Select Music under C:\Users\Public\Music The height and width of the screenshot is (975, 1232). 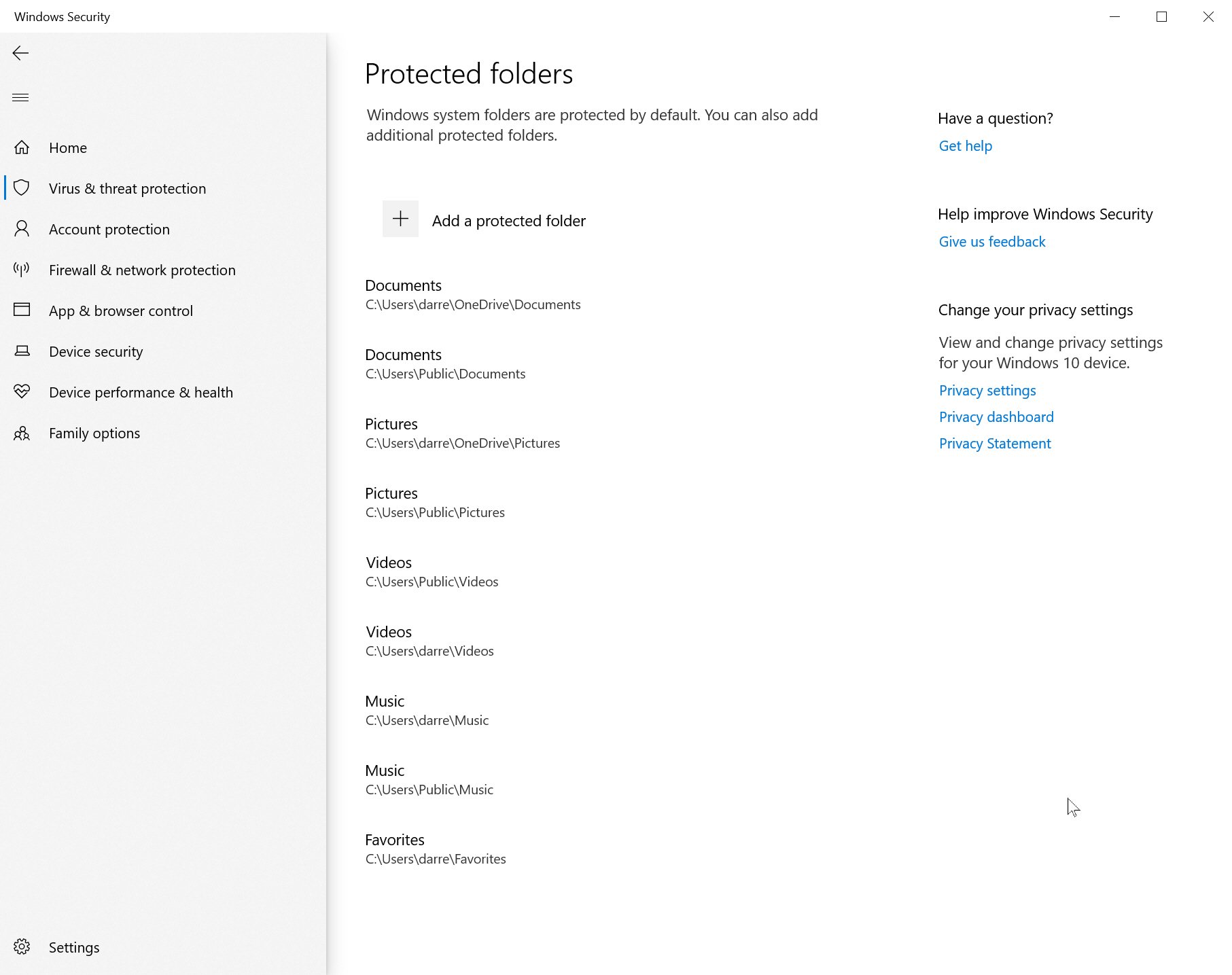pos(429,780)
